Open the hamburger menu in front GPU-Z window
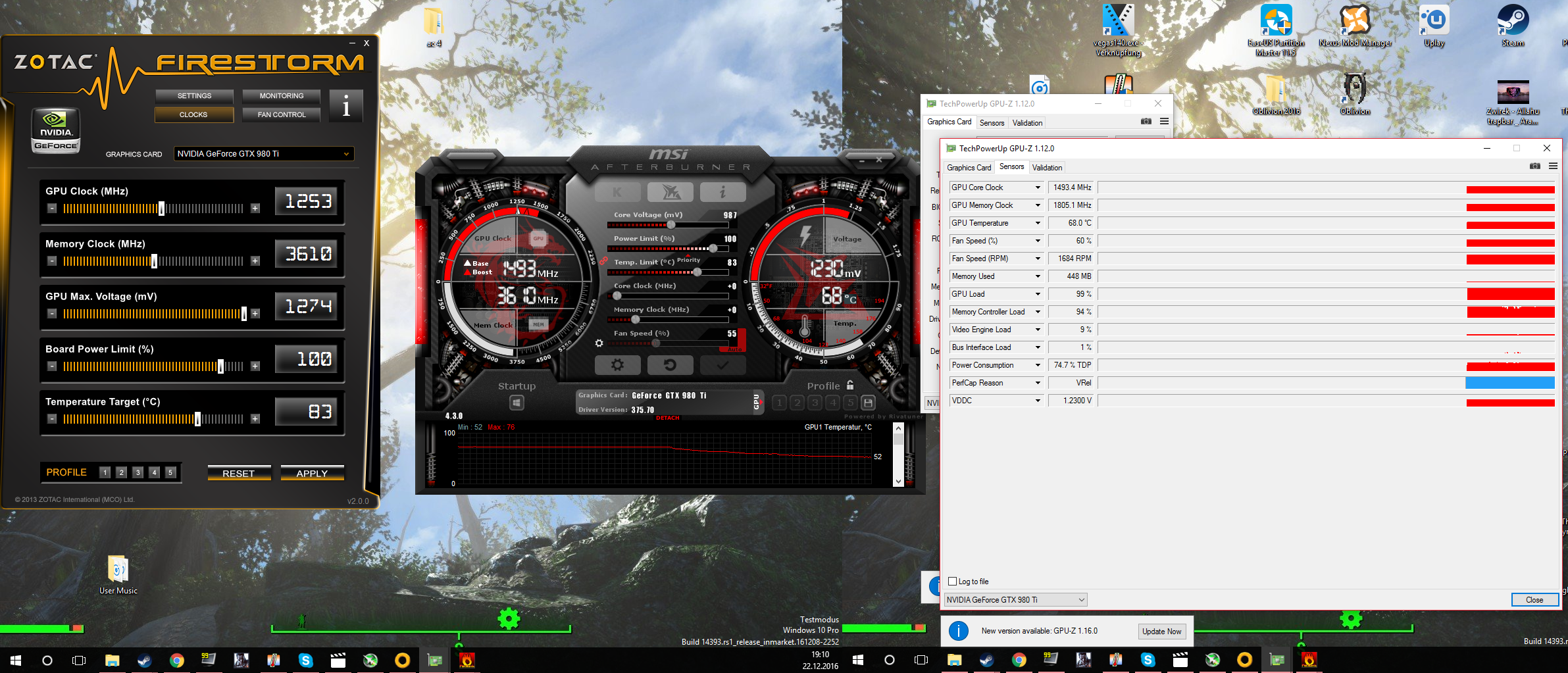This screenshot has width=1568, height=673. tap(1553, 166)
